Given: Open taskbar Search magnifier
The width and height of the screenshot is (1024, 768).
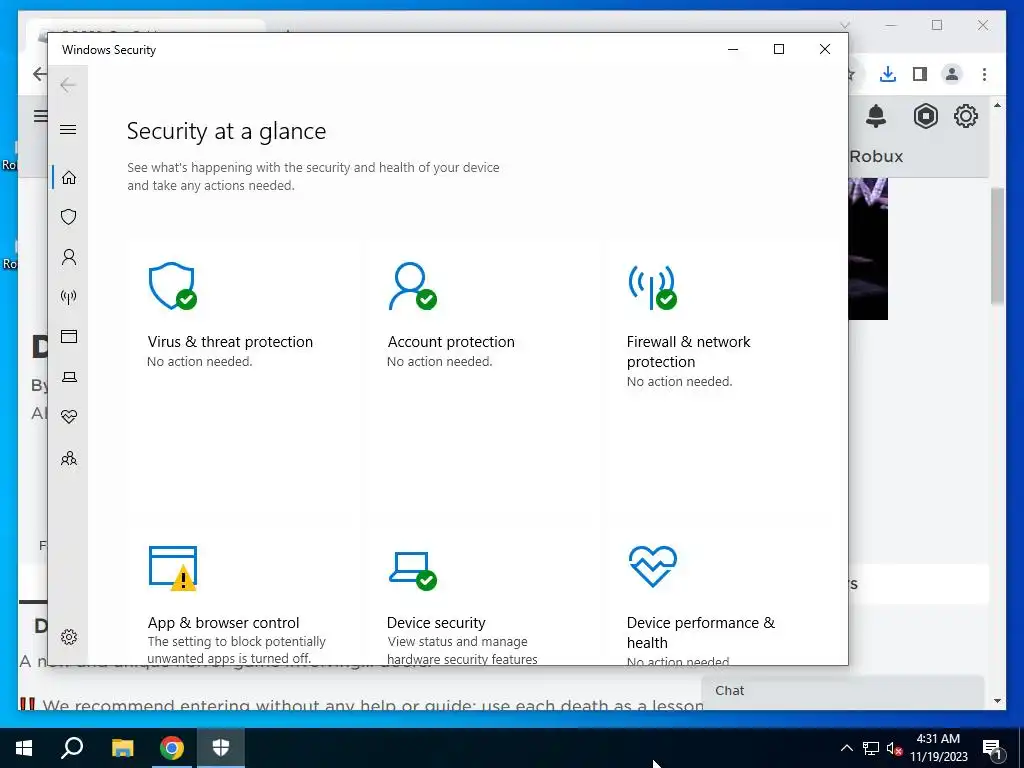Looking at the screenshot, I should point(72,748).
